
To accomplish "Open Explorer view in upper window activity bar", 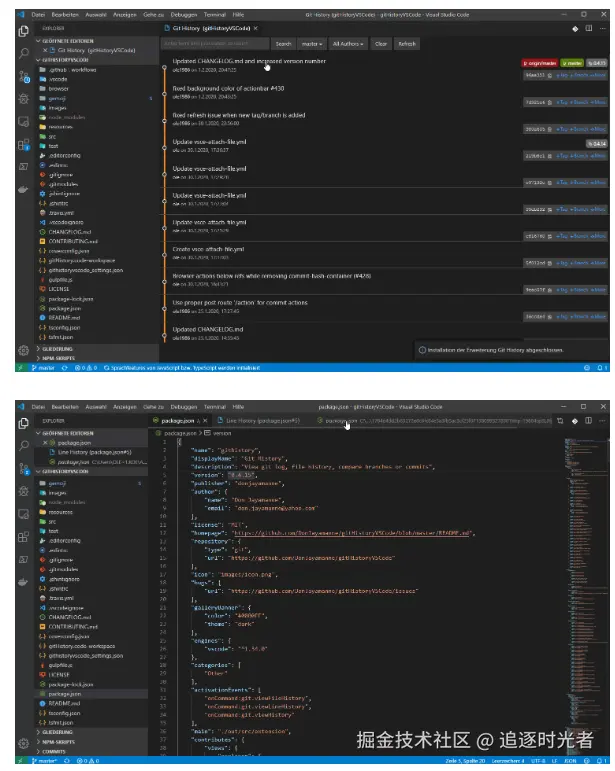I will click(x=23, y=31).
